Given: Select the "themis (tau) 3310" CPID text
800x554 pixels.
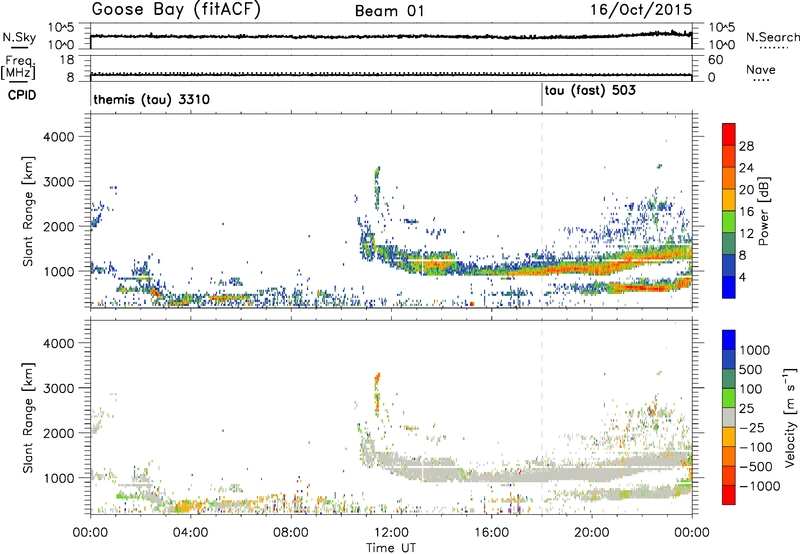Looking at the screenshot, I should tap(152, 99).
